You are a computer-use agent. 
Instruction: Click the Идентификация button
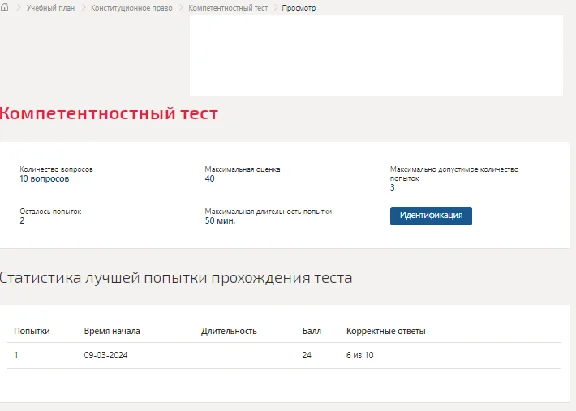[431, 216]
